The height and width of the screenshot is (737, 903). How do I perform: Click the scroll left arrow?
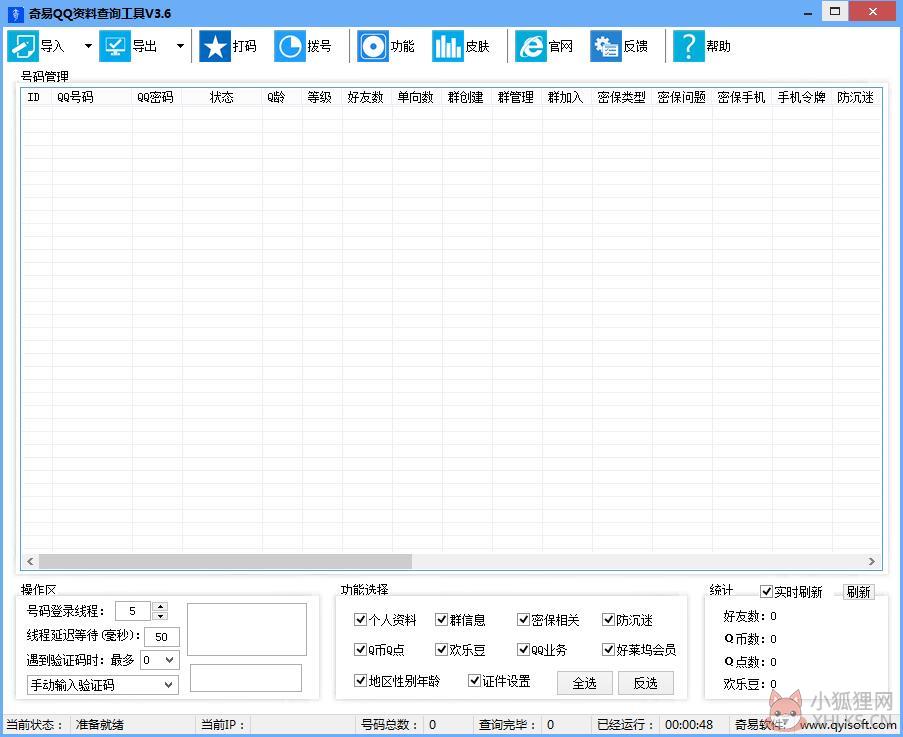pyautogui.click(x=30, y=561)
